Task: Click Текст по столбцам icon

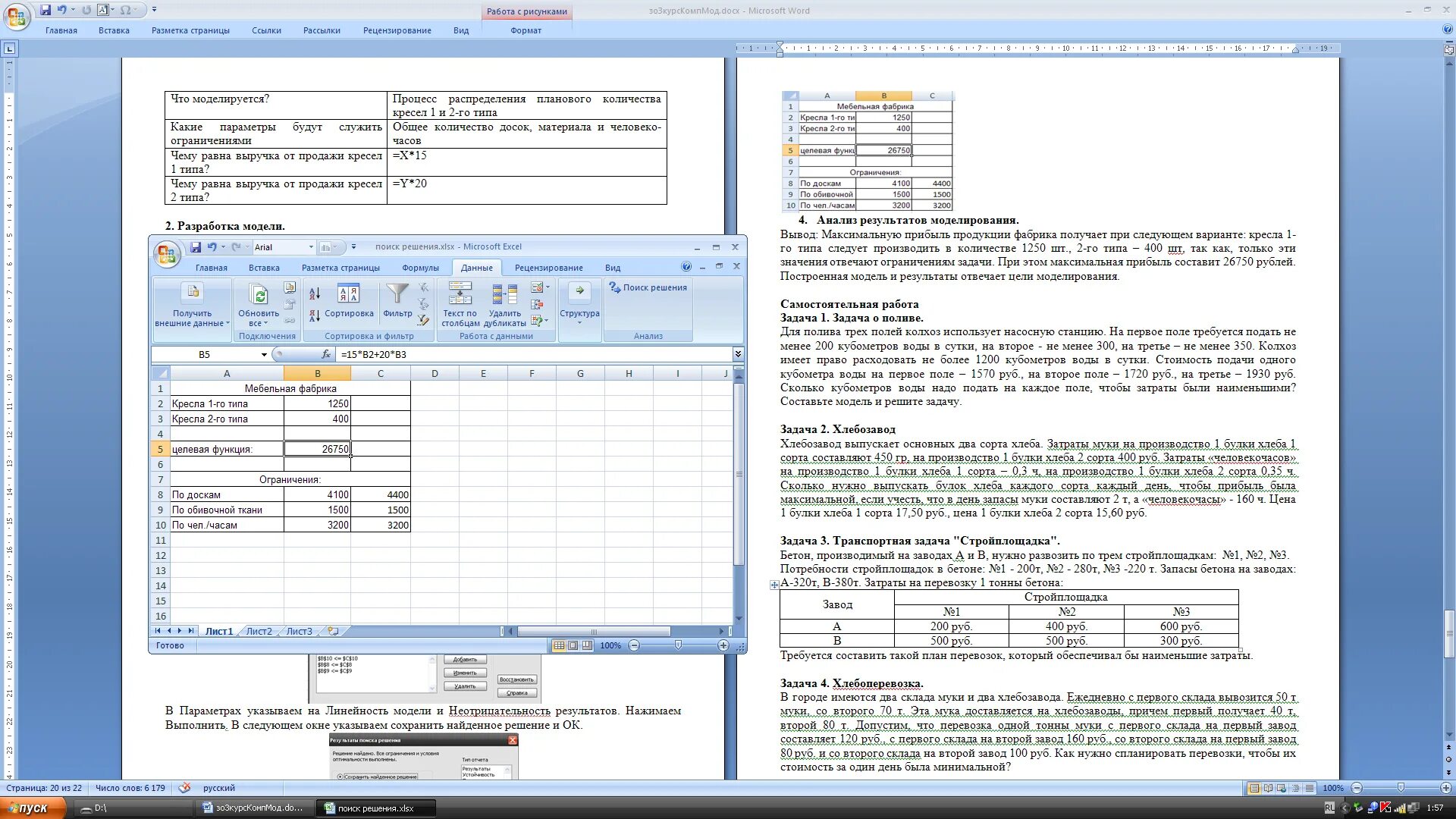Action: pyautogui.click(x=460, y=294)
